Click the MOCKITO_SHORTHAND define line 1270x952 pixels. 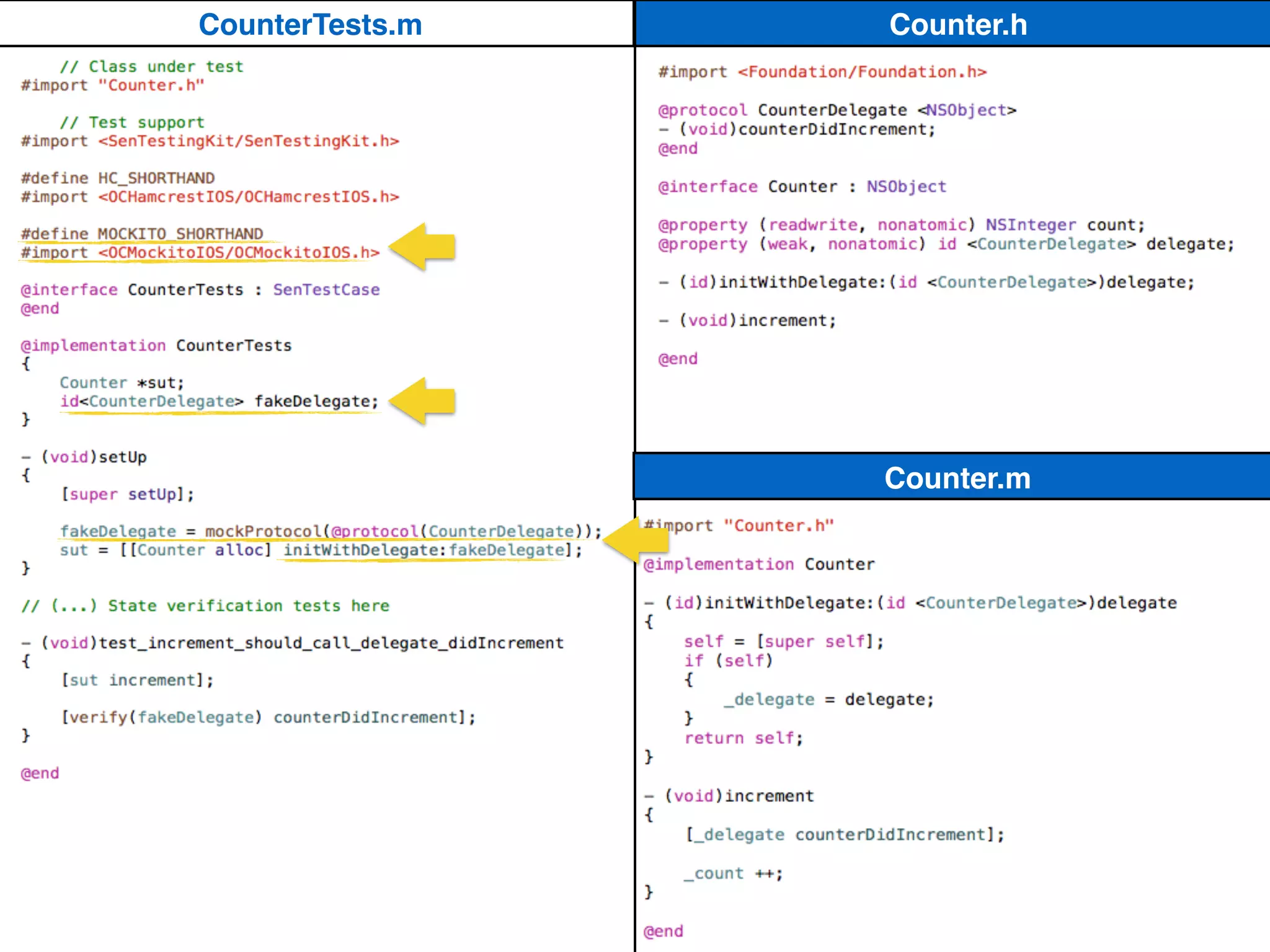pyautogui.click(x=143, y=234)
